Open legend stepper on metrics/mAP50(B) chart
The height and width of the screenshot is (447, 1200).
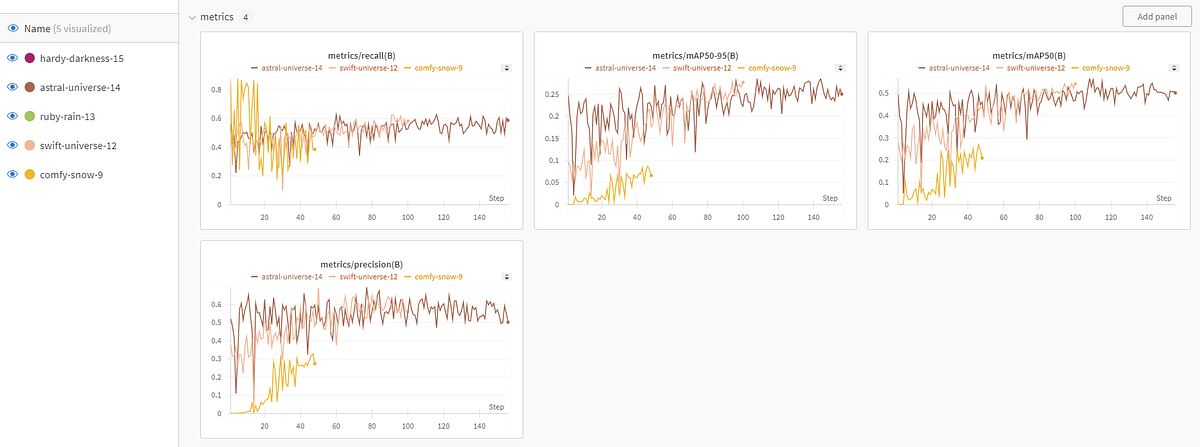(1173, 68)
